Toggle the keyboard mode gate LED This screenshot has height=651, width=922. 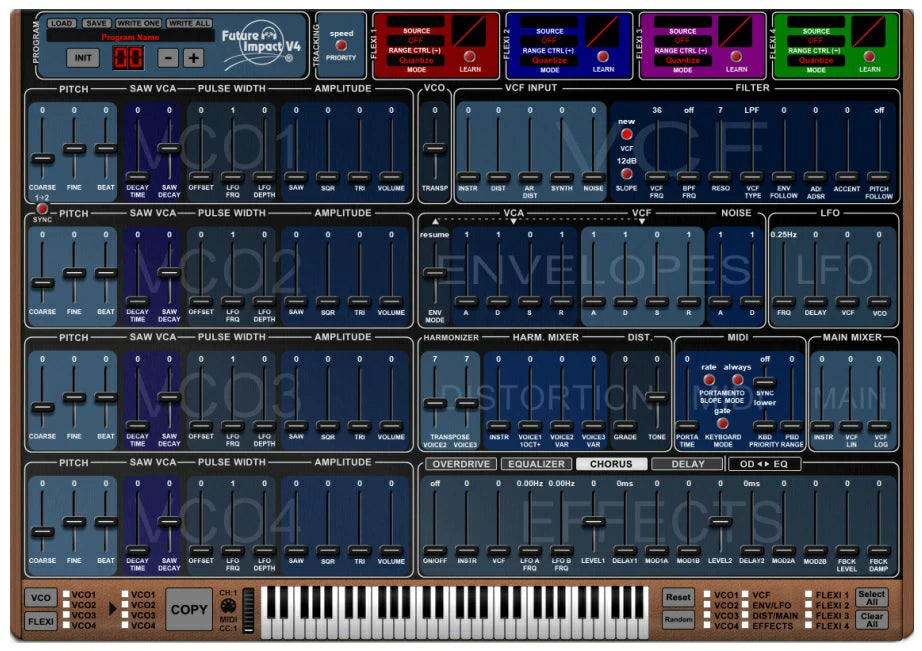click(x=723, y=423)
